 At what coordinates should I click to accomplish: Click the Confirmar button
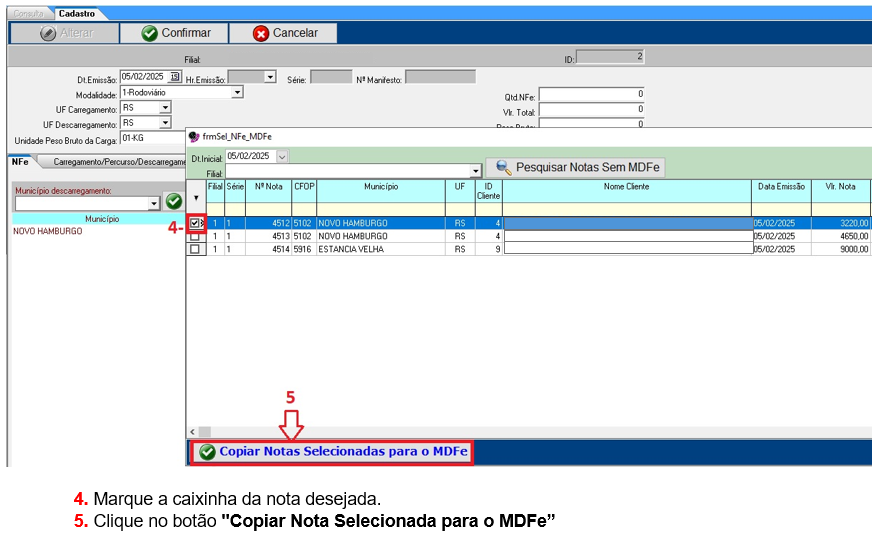175,33
